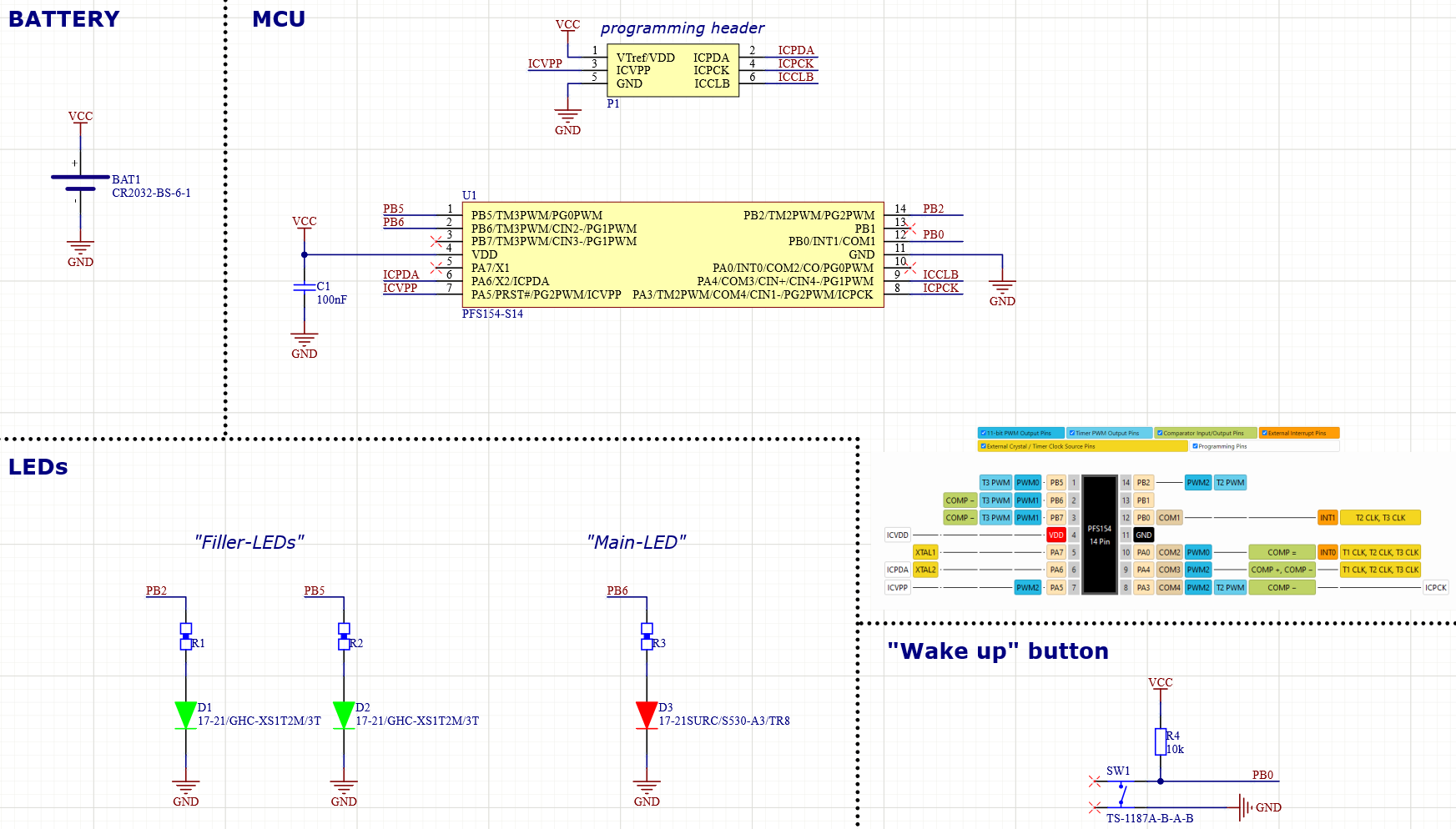Select resistor R1 symbol
The image size is (1456, 829).
[186, 636]
